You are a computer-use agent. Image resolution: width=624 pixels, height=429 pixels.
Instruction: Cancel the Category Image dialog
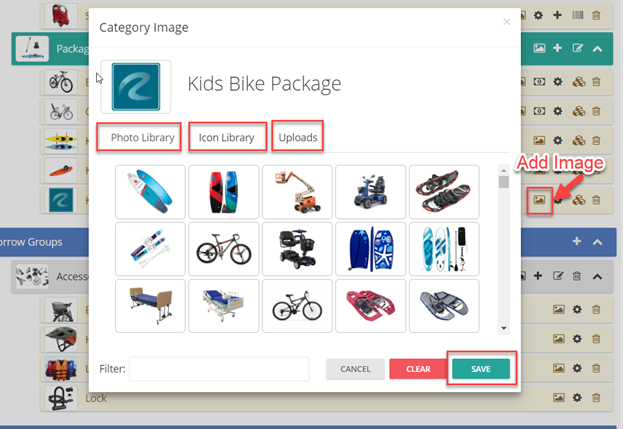[355, 369]
